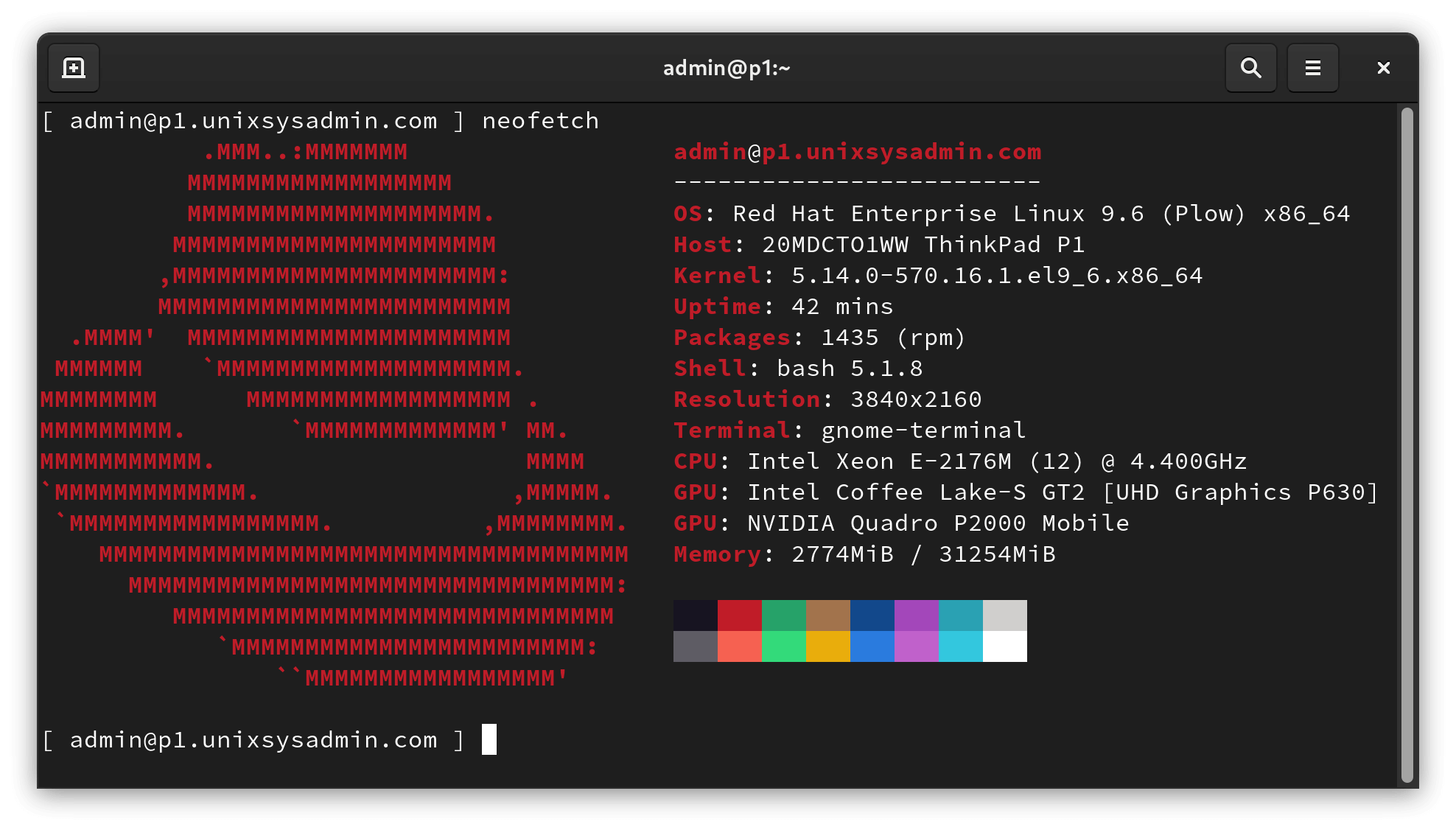Open a new terminal tab
Image resolution: width=1456 pixels, height=830 pixels.
(x=74, y=68)
